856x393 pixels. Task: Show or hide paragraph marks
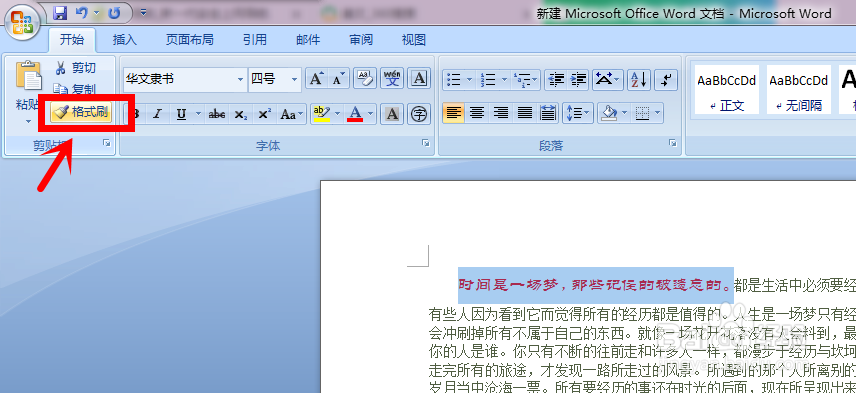665,80
